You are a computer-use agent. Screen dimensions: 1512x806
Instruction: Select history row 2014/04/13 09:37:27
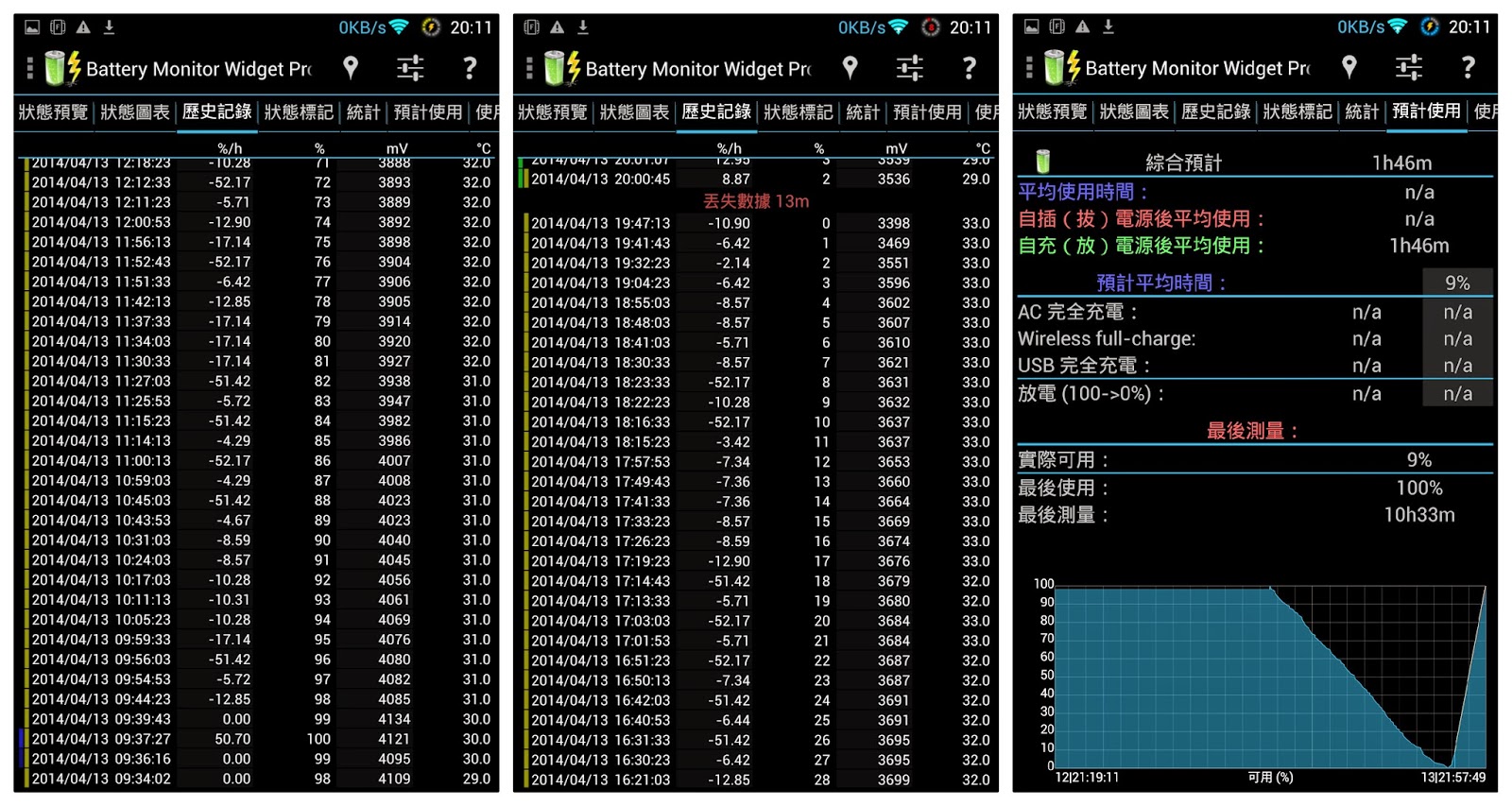[x=259, y=739]
